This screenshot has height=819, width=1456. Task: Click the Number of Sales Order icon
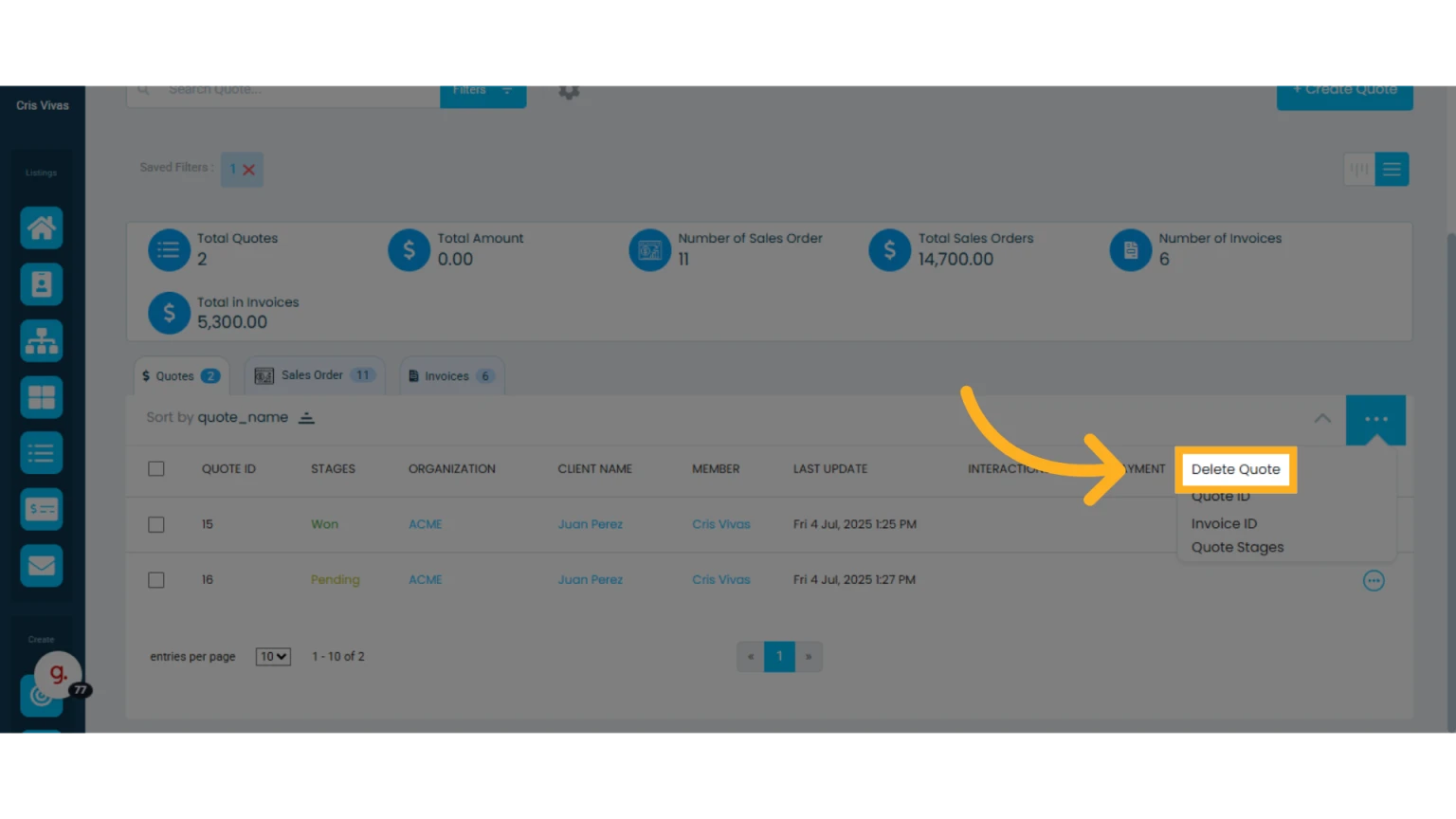point(650,250)
